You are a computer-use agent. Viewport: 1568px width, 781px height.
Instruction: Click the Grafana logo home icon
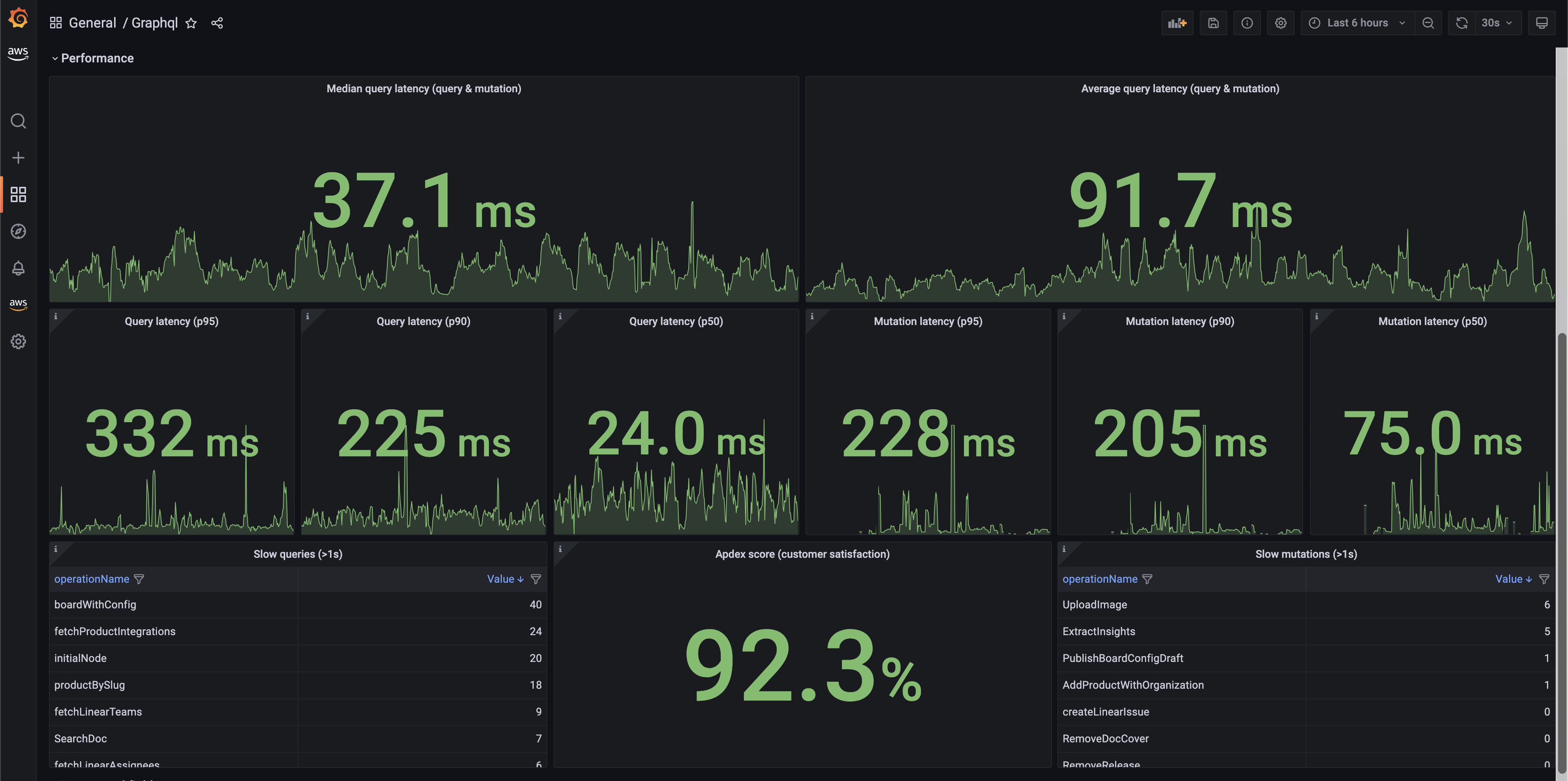18,18
